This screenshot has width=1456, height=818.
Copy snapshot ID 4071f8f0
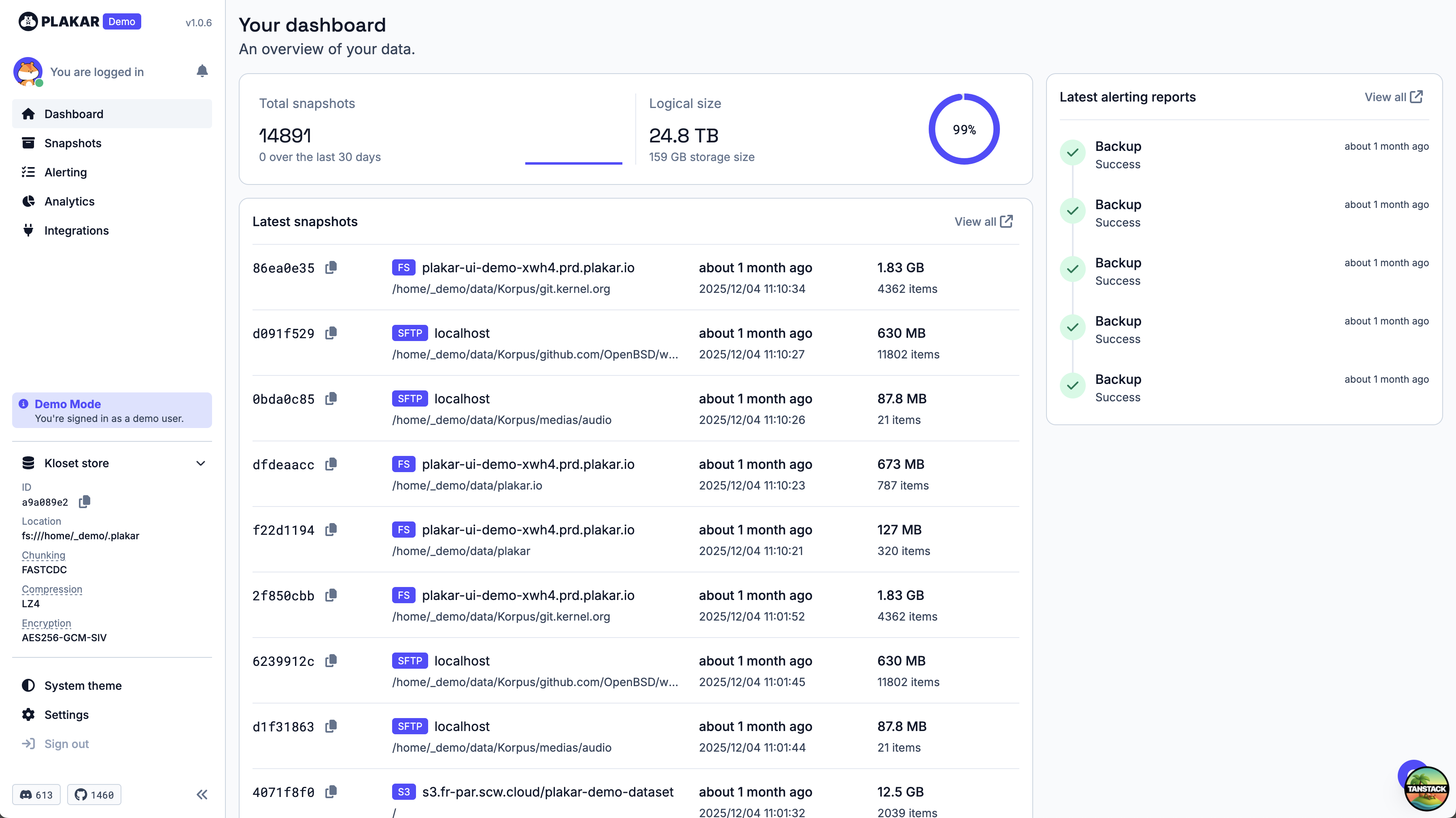point(331,792)
